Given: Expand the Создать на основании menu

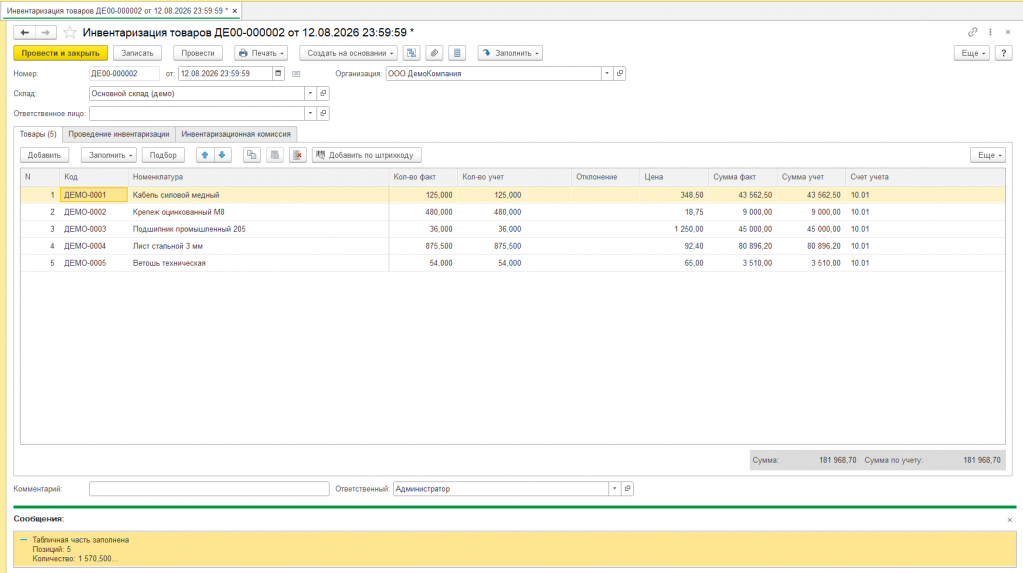Looking at the screenshot, I should tap(349, 53).
